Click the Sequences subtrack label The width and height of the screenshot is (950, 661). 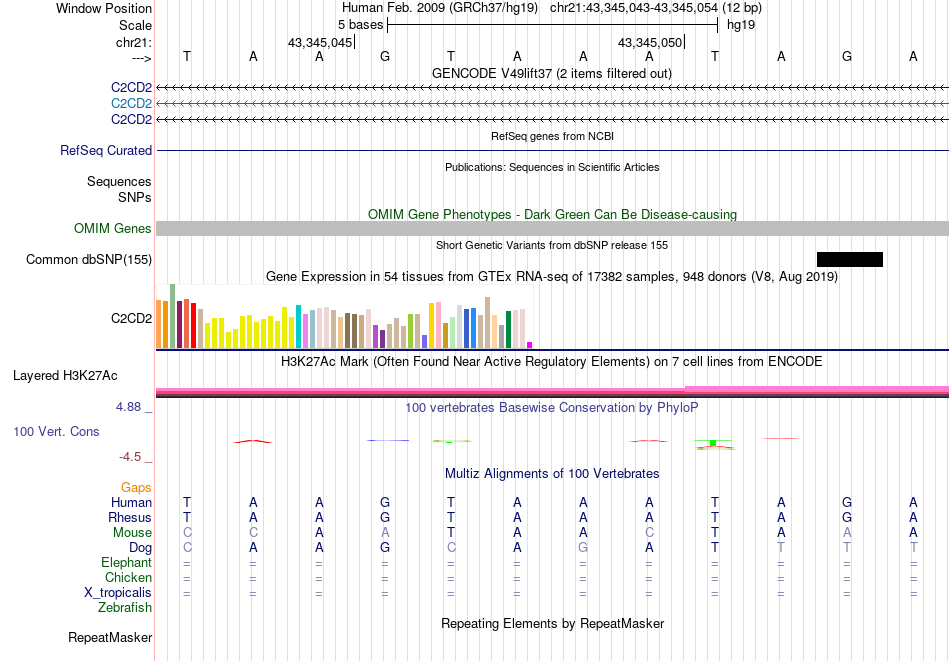(119, 182)
